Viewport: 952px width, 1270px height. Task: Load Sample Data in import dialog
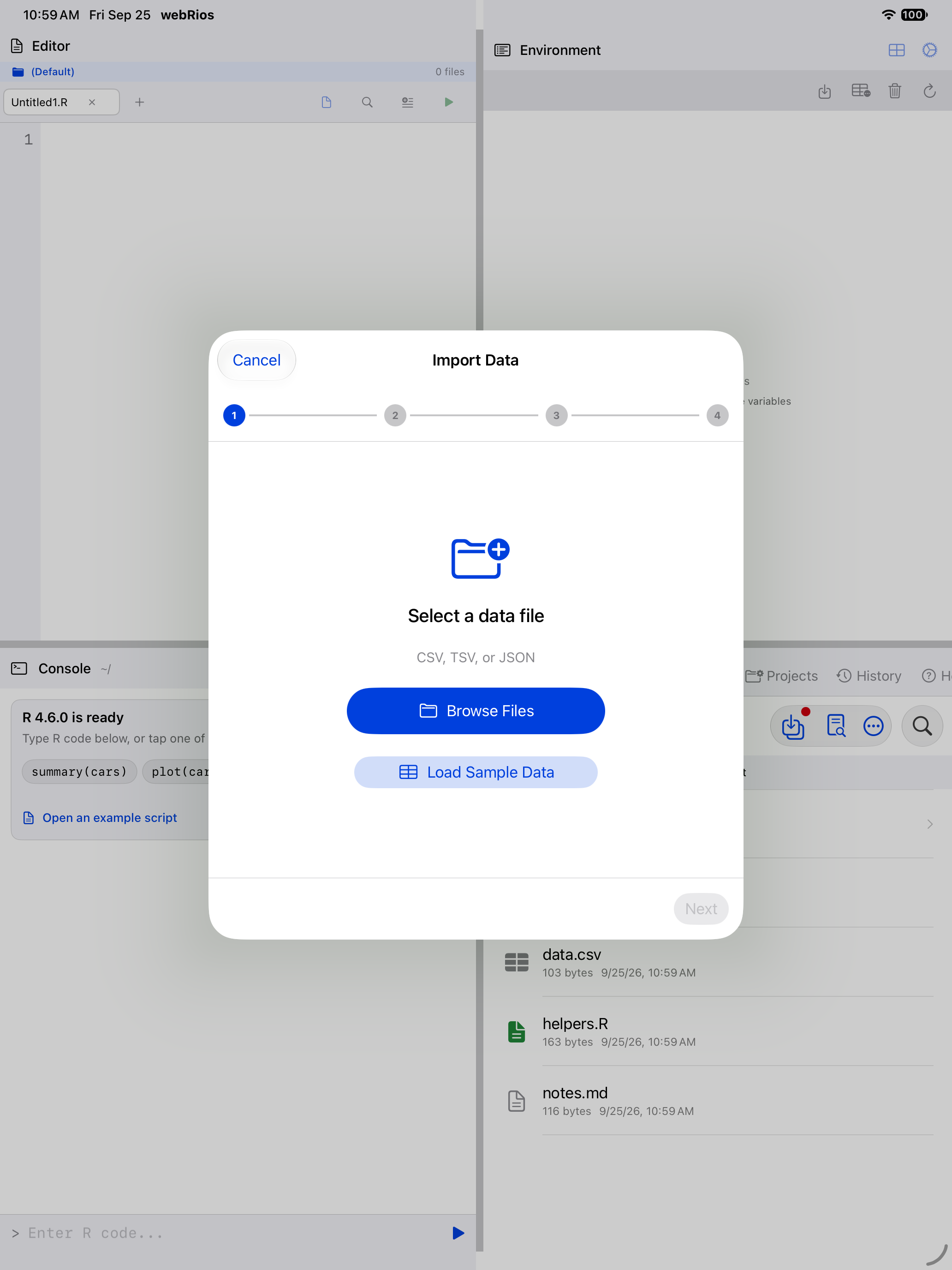pyautogui.click(x=476, y=772)
